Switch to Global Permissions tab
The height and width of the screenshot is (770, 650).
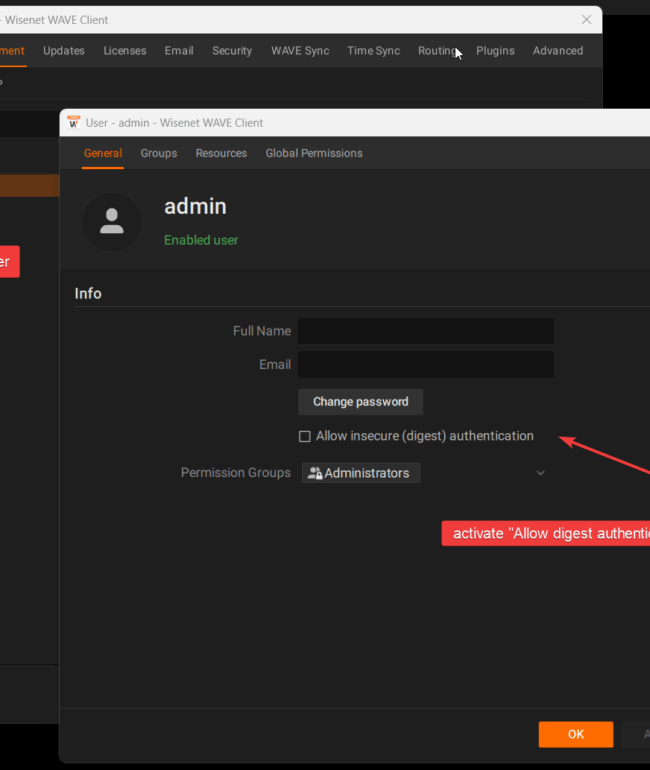tap(314, 153)
